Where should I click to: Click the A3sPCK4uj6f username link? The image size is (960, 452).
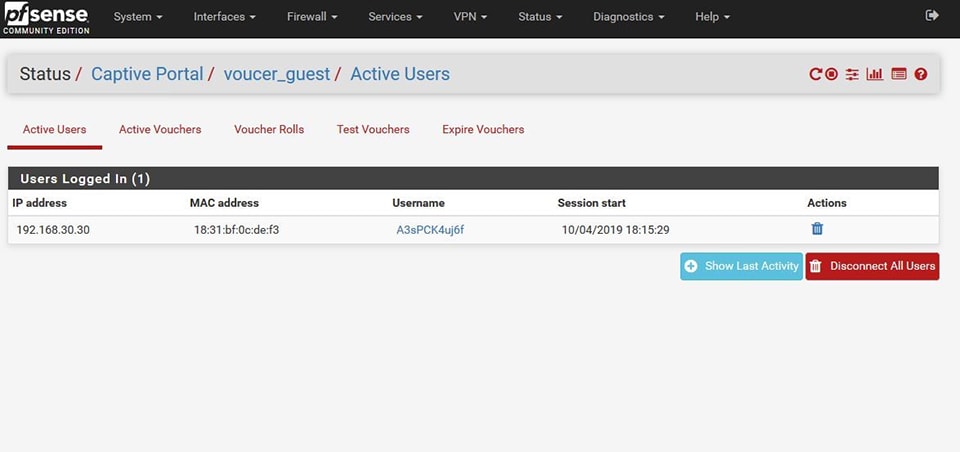430,230
